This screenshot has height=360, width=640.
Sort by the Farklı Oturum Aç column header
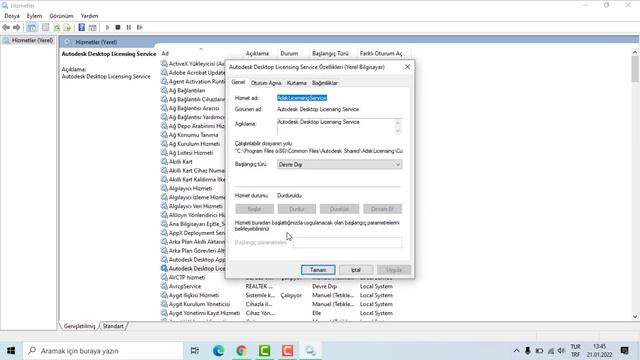point(381,53)
